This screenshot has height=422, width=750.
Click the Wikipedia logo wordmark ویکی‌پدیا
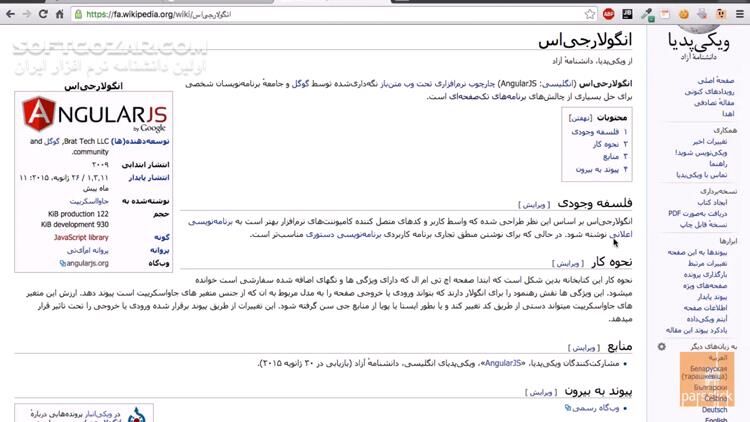[x=699, y=42]
